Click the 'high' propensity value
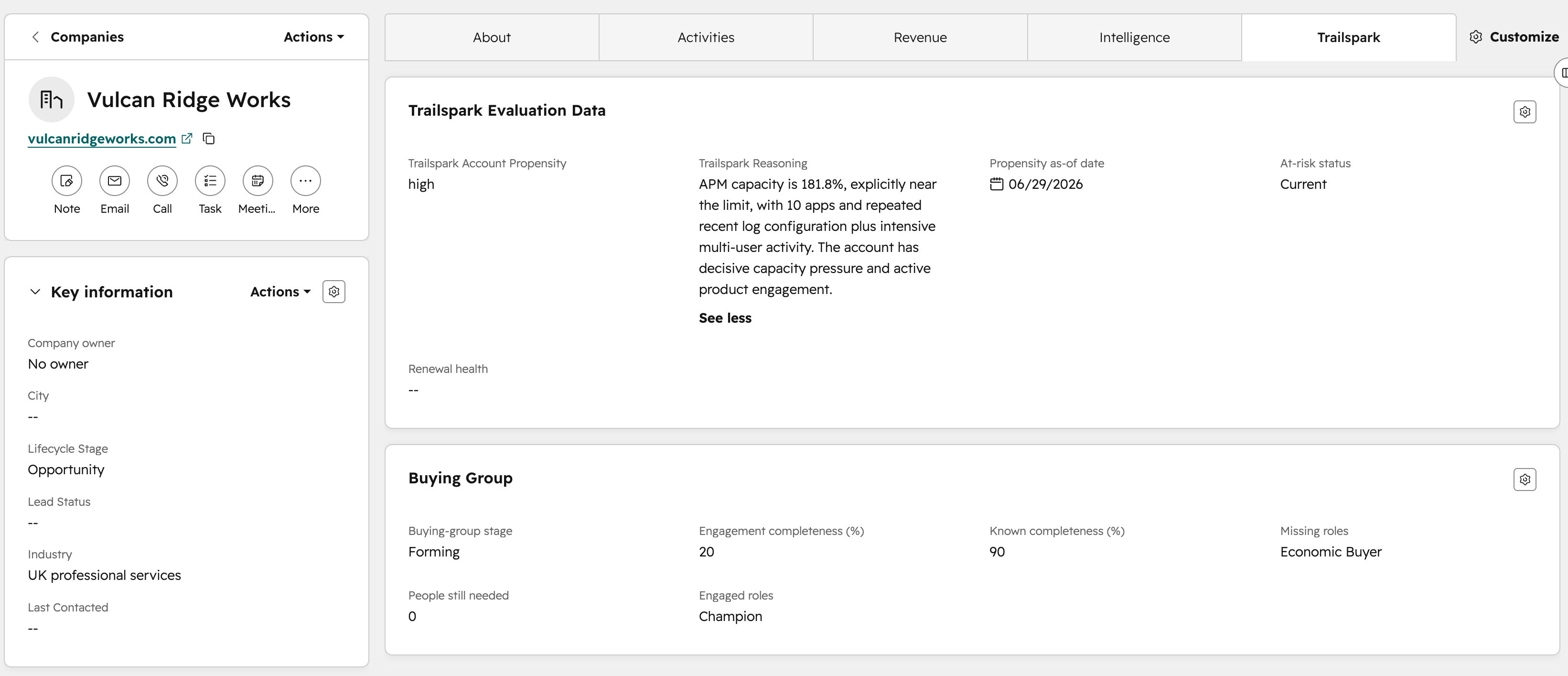Image resolution: width=1568 pixels, height=676 pixels. 421,184
